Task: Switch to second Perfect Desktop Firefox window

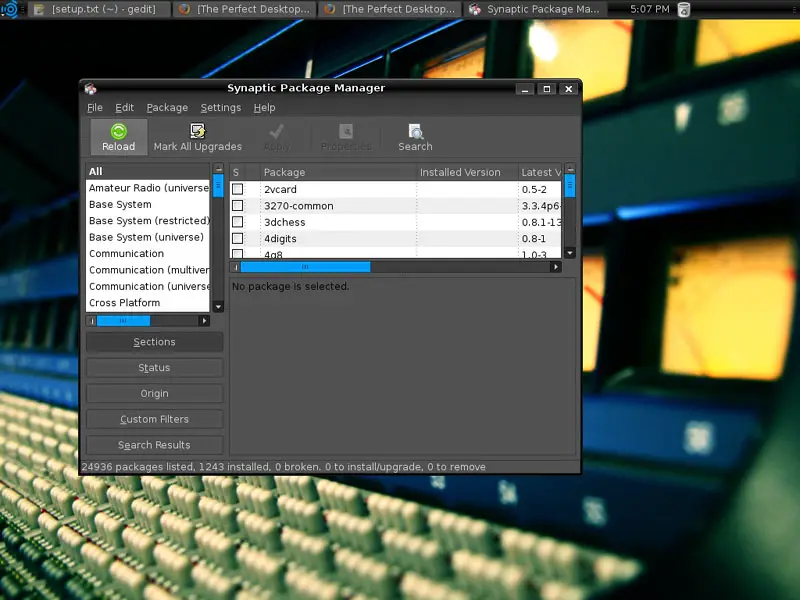Action: (390, 9)
